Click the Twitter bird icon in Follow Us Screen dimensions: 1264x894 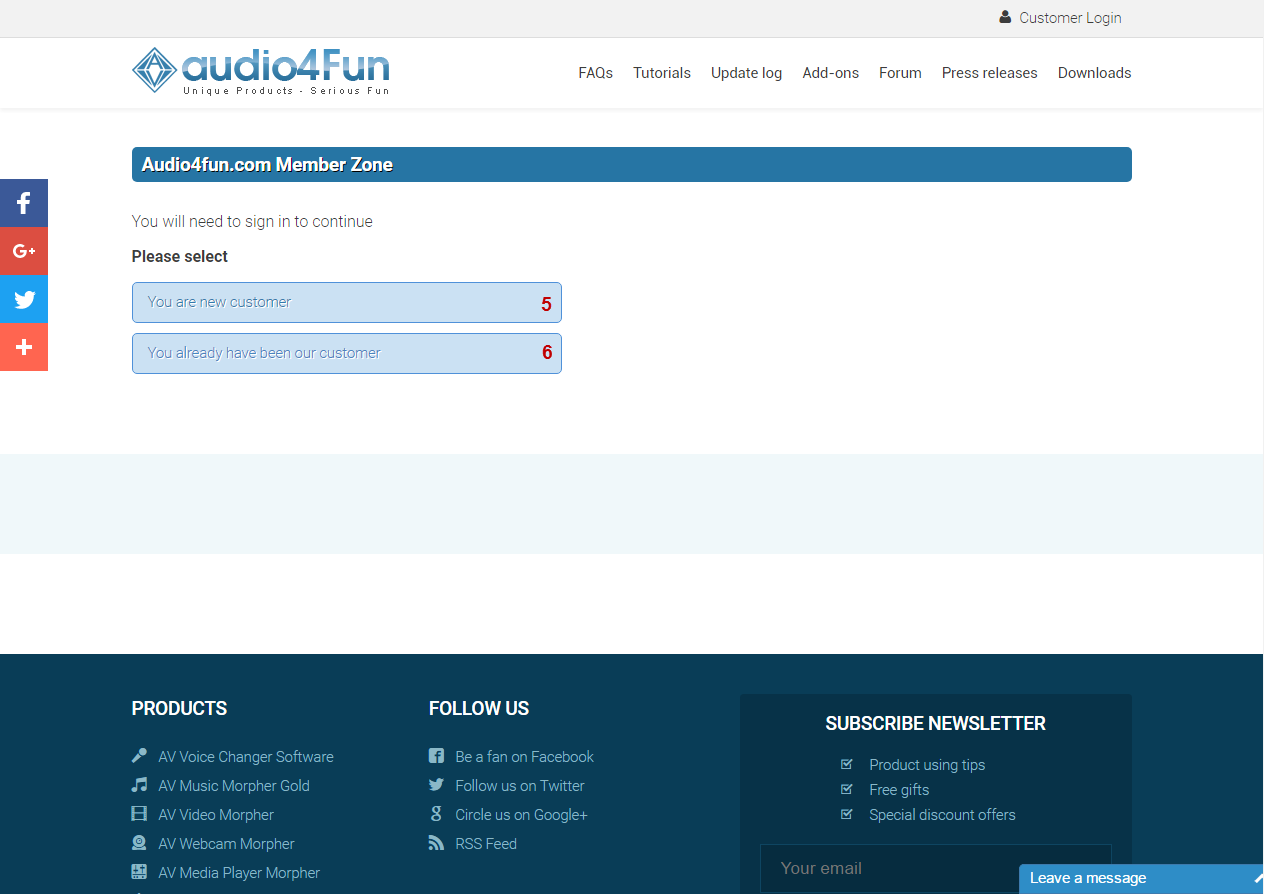pyautogui.click(x=436, y=785)
